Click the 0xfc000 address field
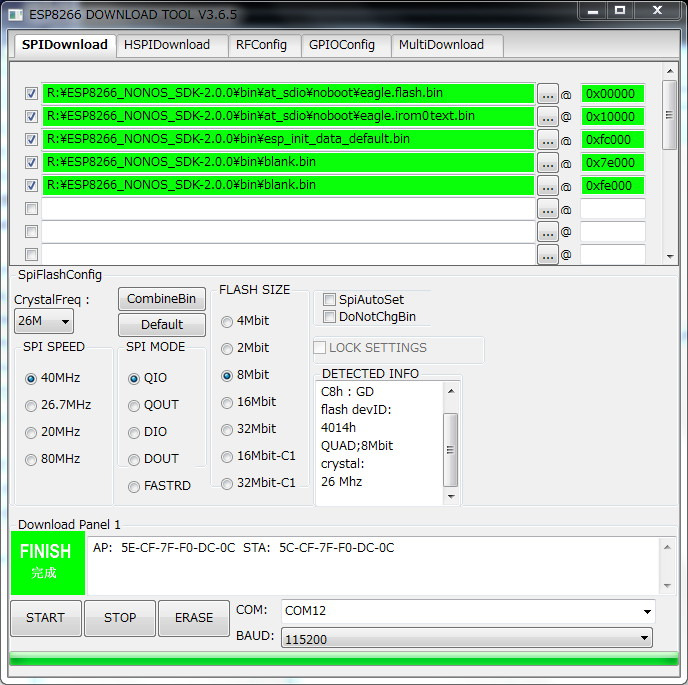The width and height of the screenshot is (688, 685). pos(613,140)
